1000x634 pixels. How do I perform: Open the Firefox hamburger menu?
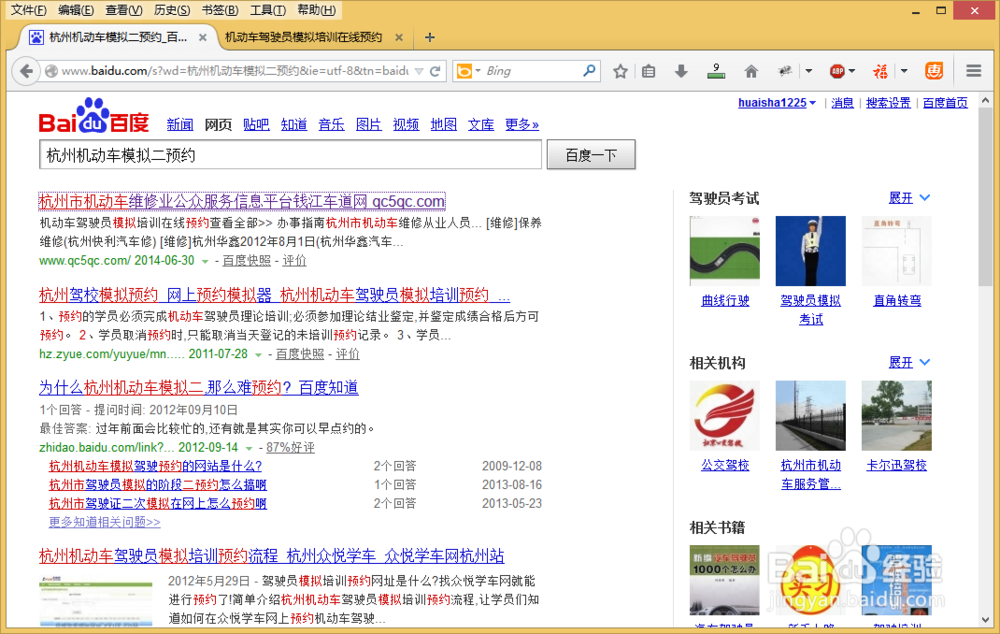(x=973, y=71)
